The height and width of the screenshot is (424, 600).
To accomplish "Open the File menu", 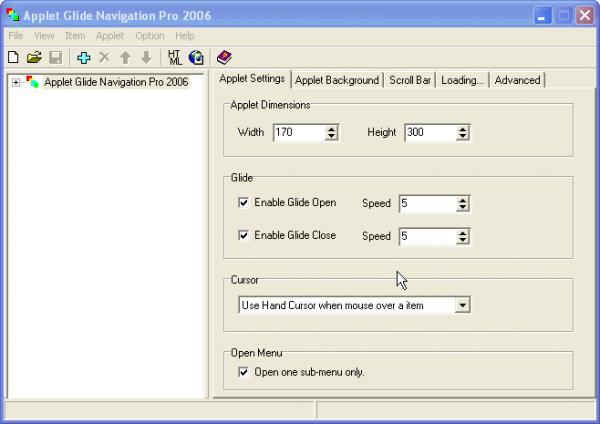I will (16, 36).
